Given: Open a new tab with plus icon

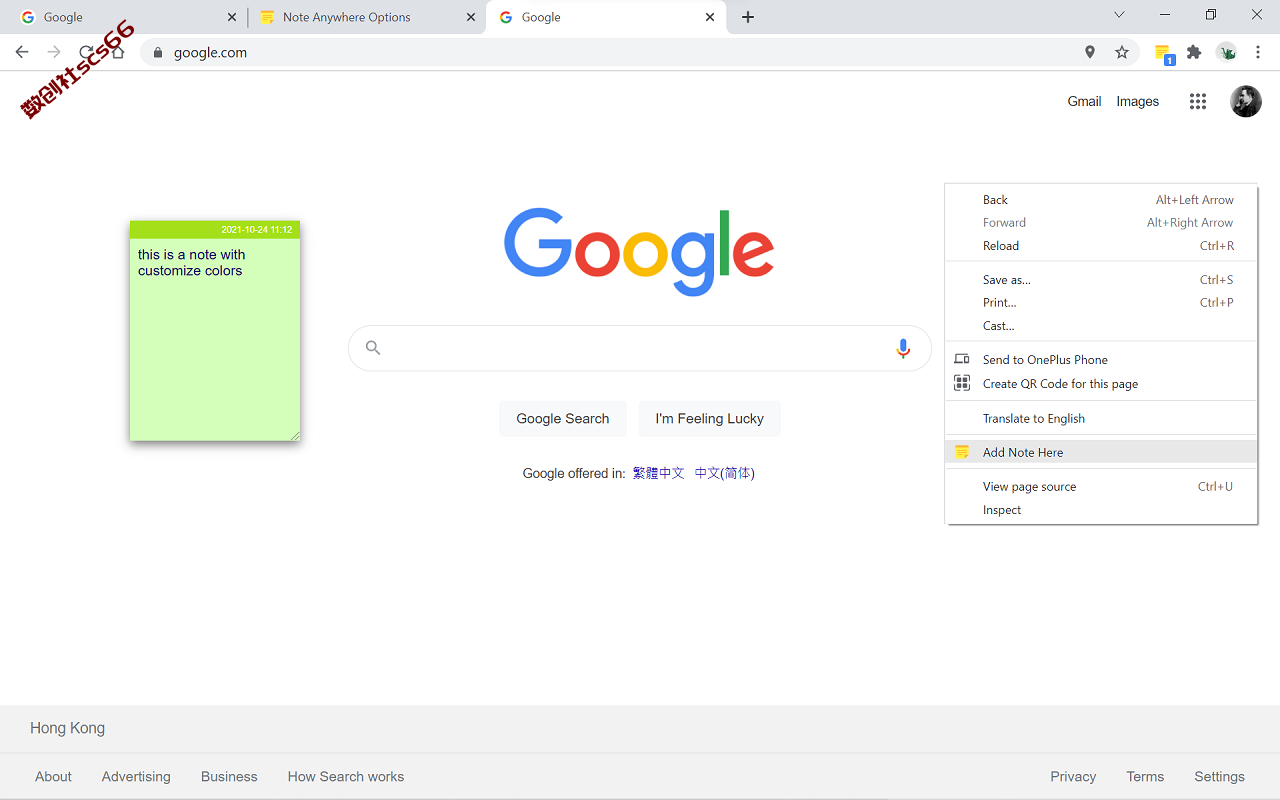Looking at the screenshot, I should (748, 17).
